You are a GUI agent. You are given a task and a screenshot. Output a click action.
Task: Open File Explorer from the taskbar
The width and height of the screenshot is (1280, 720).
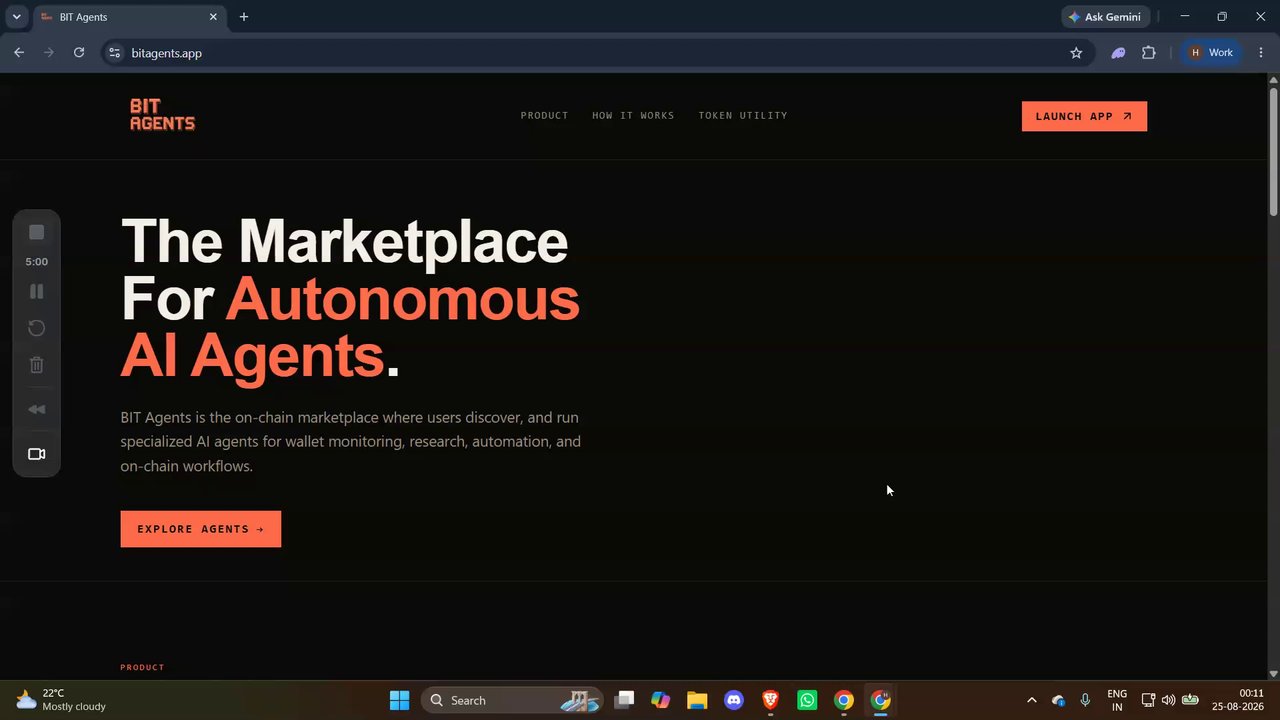pyautogui.click(x=697, y=700)
